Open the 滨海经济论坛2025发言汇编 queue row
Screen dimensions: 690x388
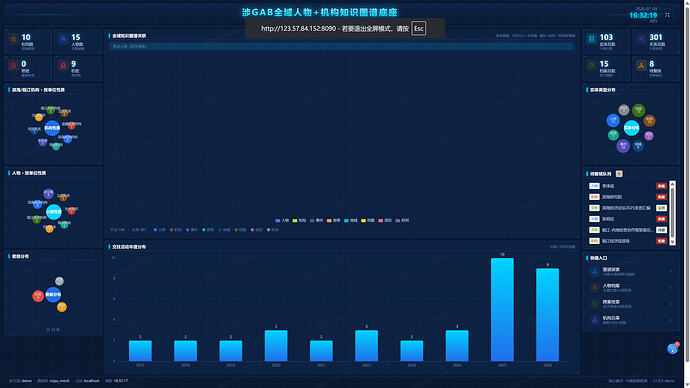[x=628, y=208]
